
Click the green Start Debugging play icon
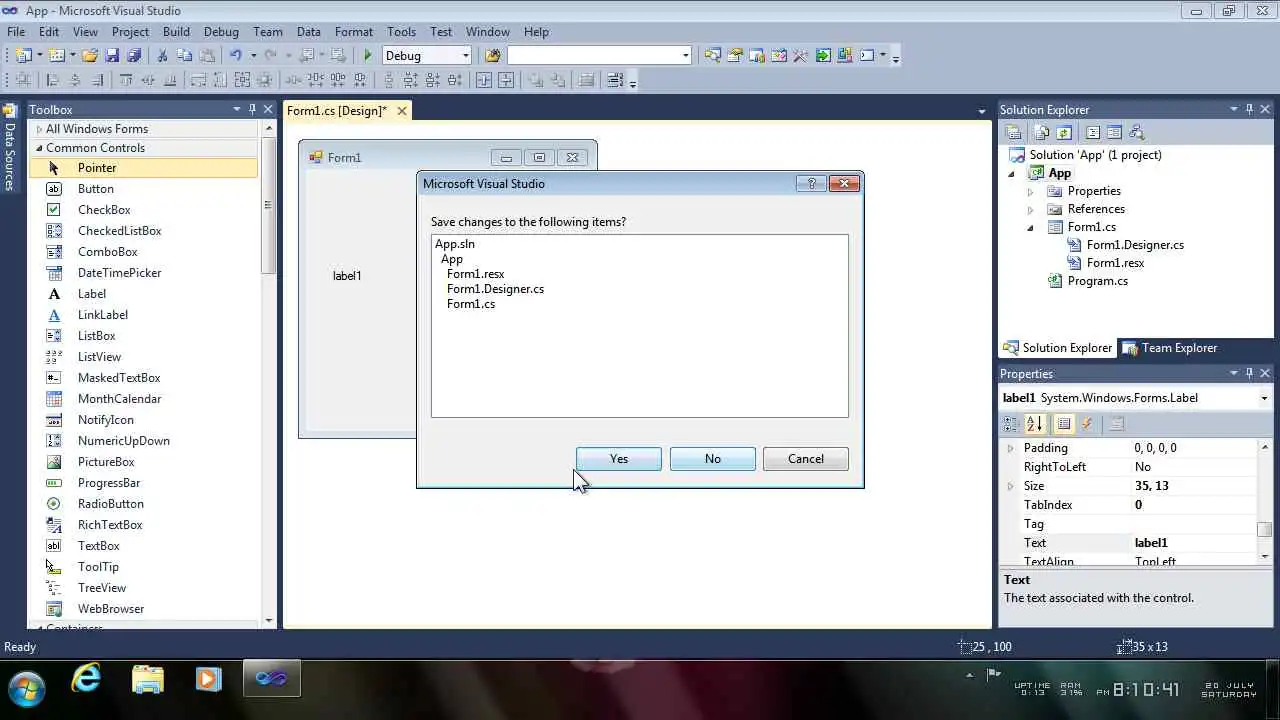pos(368,55)
